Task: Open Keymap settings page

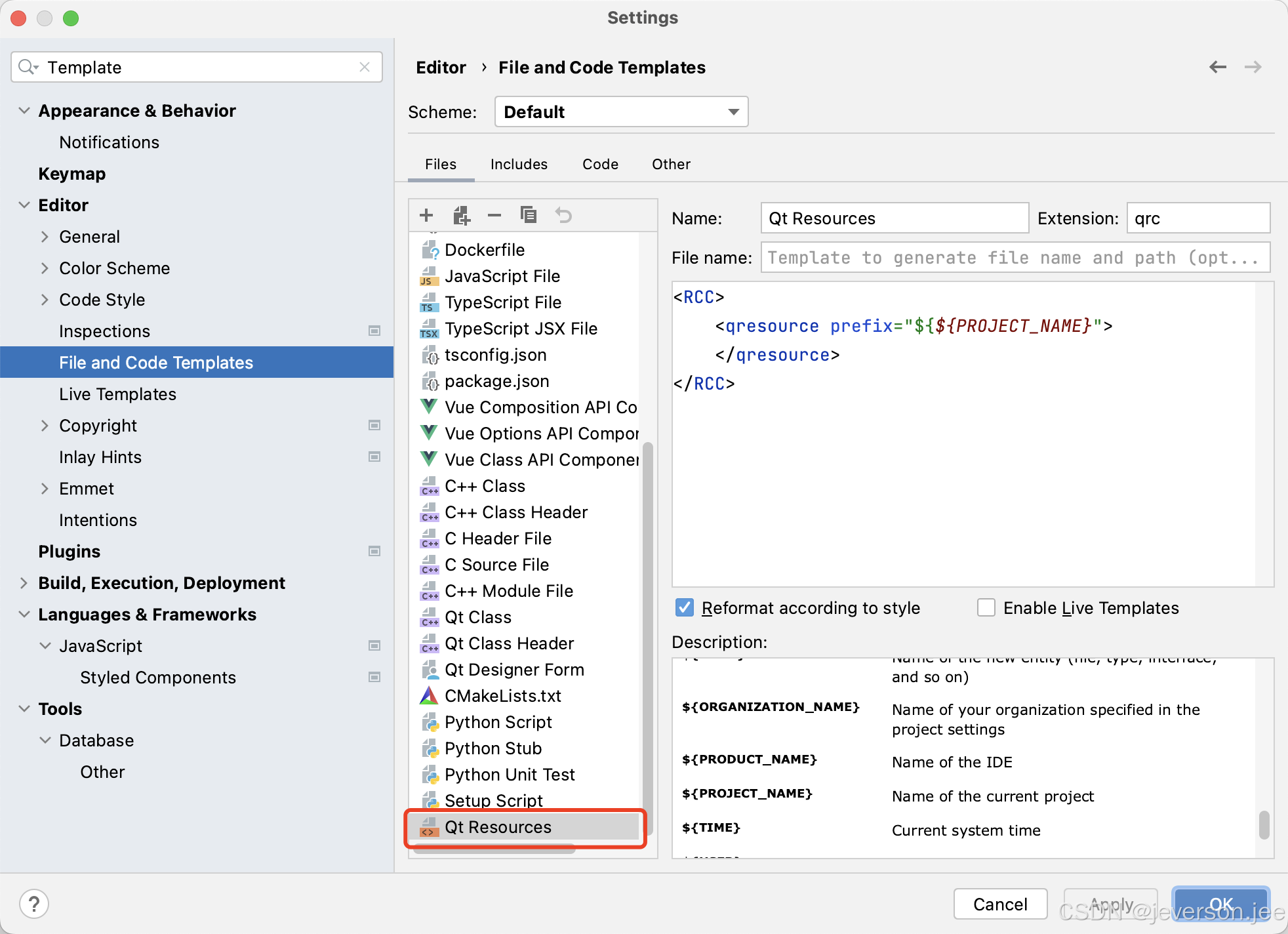Action: click(x=71, y=173)
